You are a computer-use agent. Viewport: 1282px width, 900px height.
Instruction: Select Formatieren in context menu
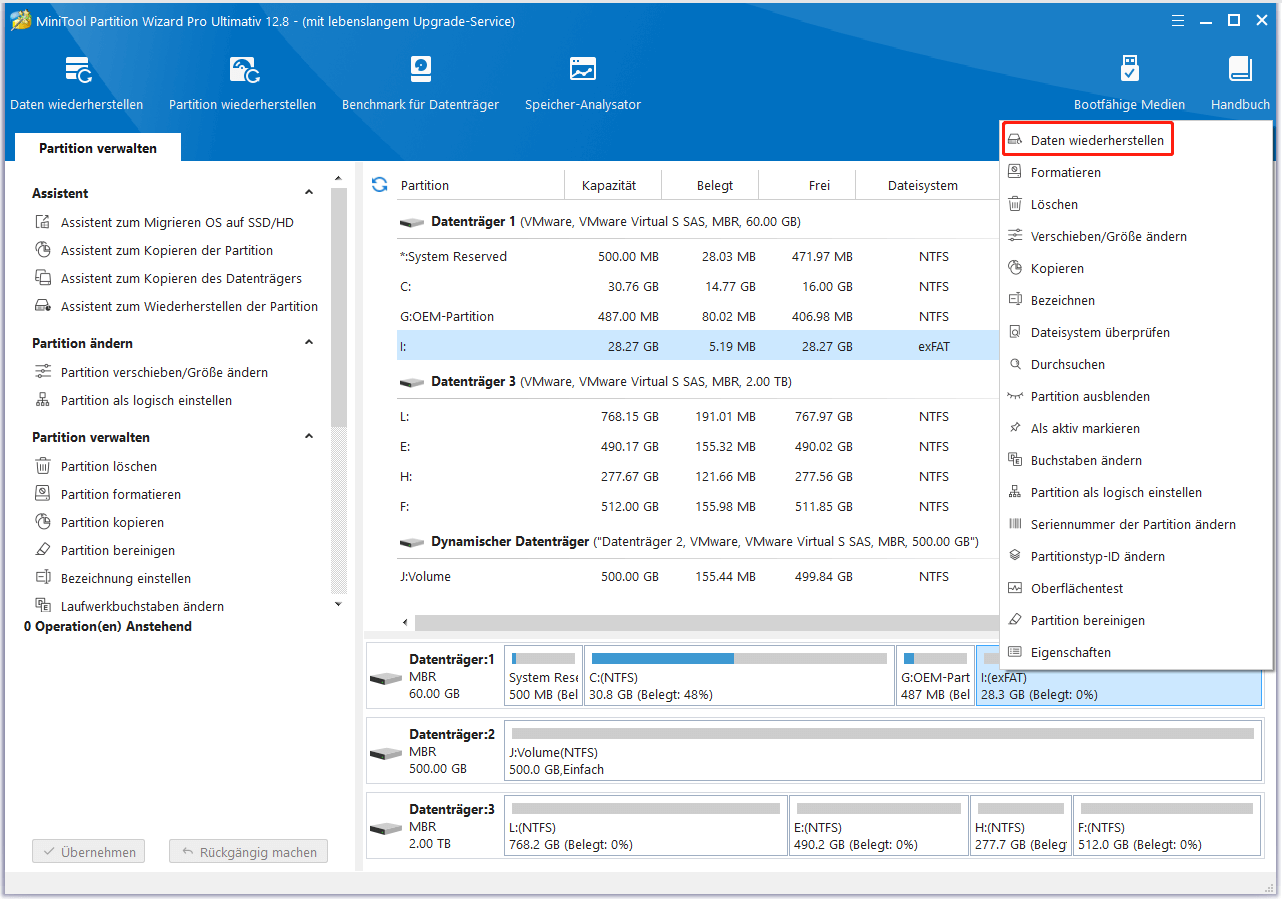click(1136, 172)
